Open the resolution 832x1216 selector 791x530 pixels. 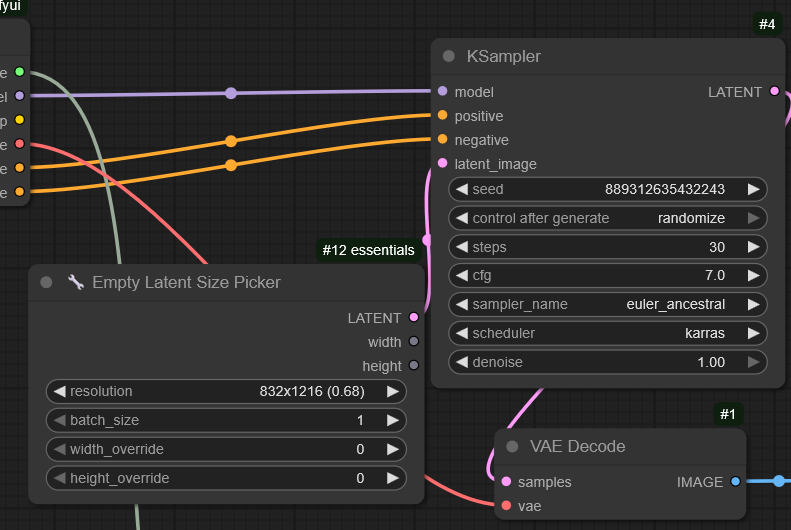tap(226, 392)
